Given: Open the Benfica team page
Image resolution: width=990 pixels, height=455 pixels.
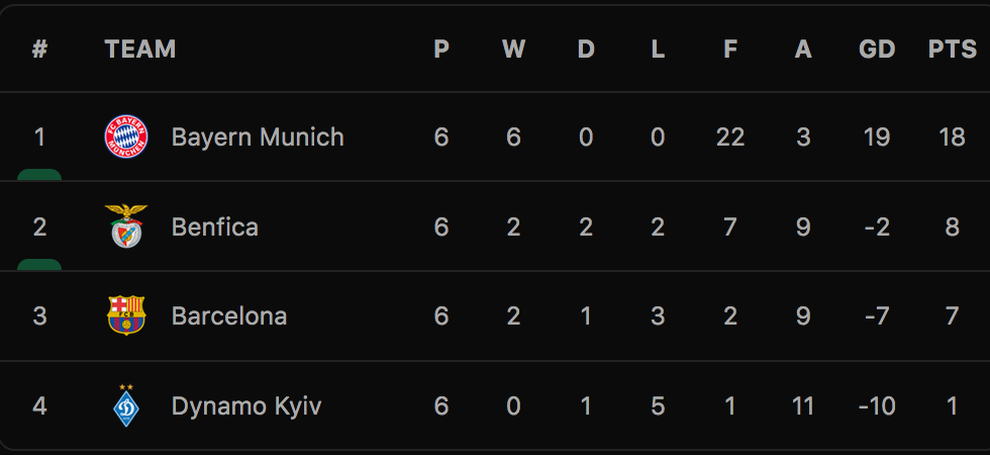Looking at the screenshot, I should click(215, 227).
